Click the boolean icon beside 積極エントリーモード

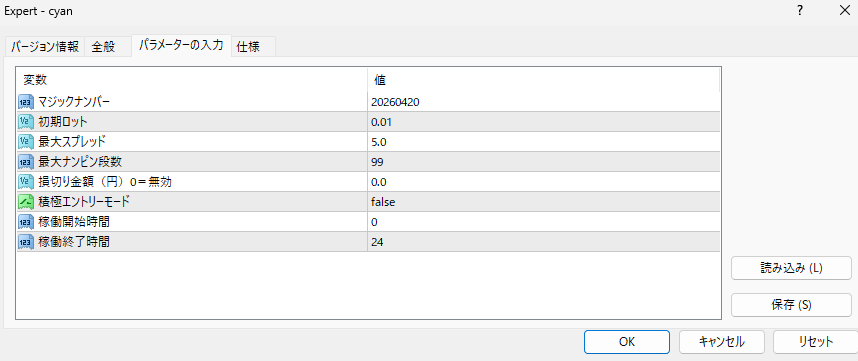pos(26,201)
